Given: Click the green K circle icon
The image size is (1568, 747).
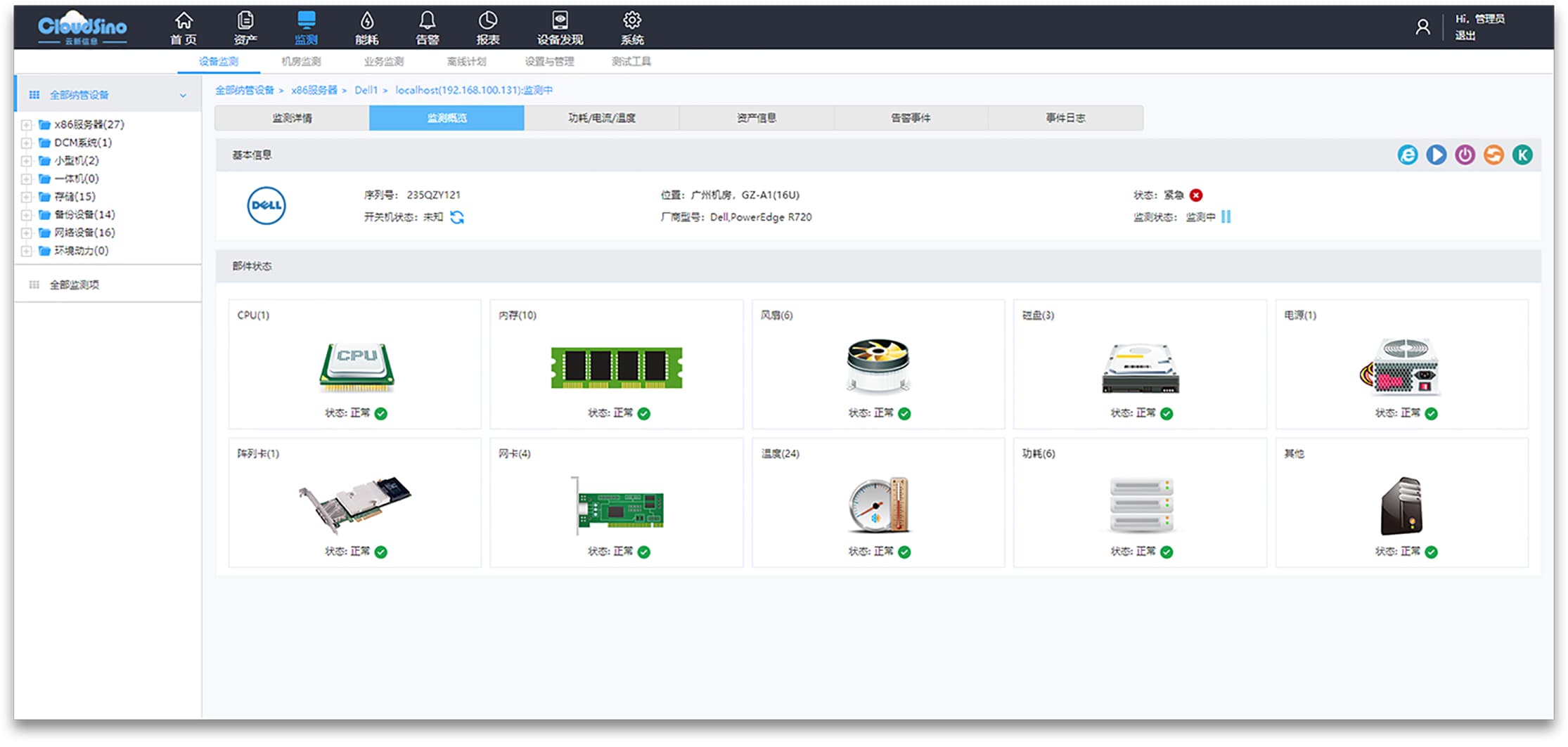Looking at the screenshot, I should (x=1522, y=155).
